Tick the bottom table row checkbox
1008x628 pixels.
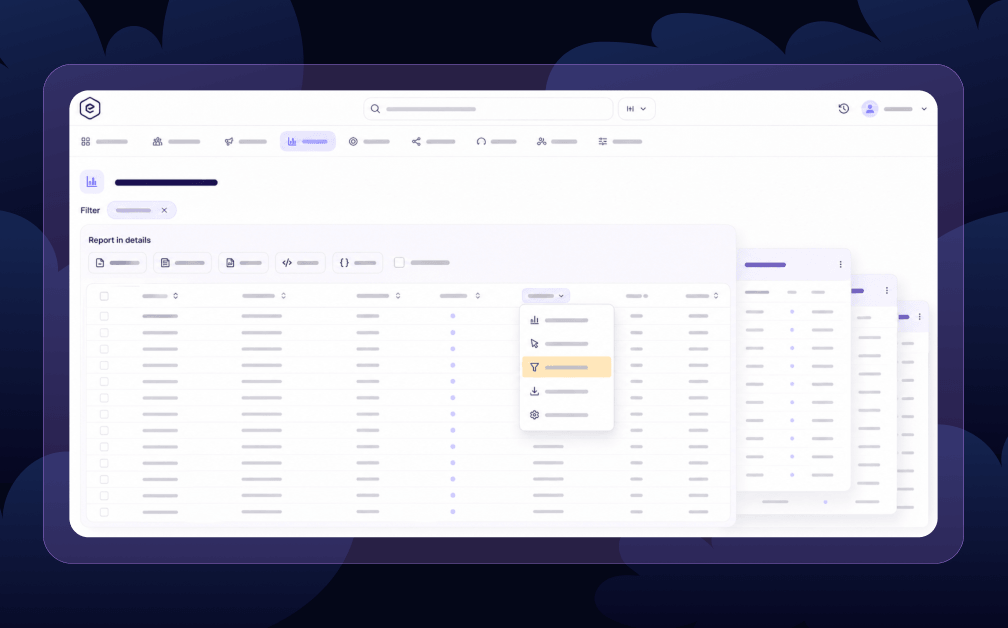[x=104, y=512]
